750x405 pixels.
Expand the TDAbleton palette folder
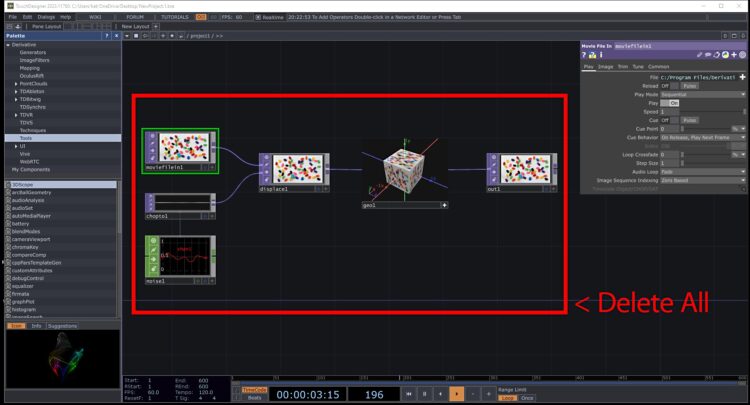[16, 91]
